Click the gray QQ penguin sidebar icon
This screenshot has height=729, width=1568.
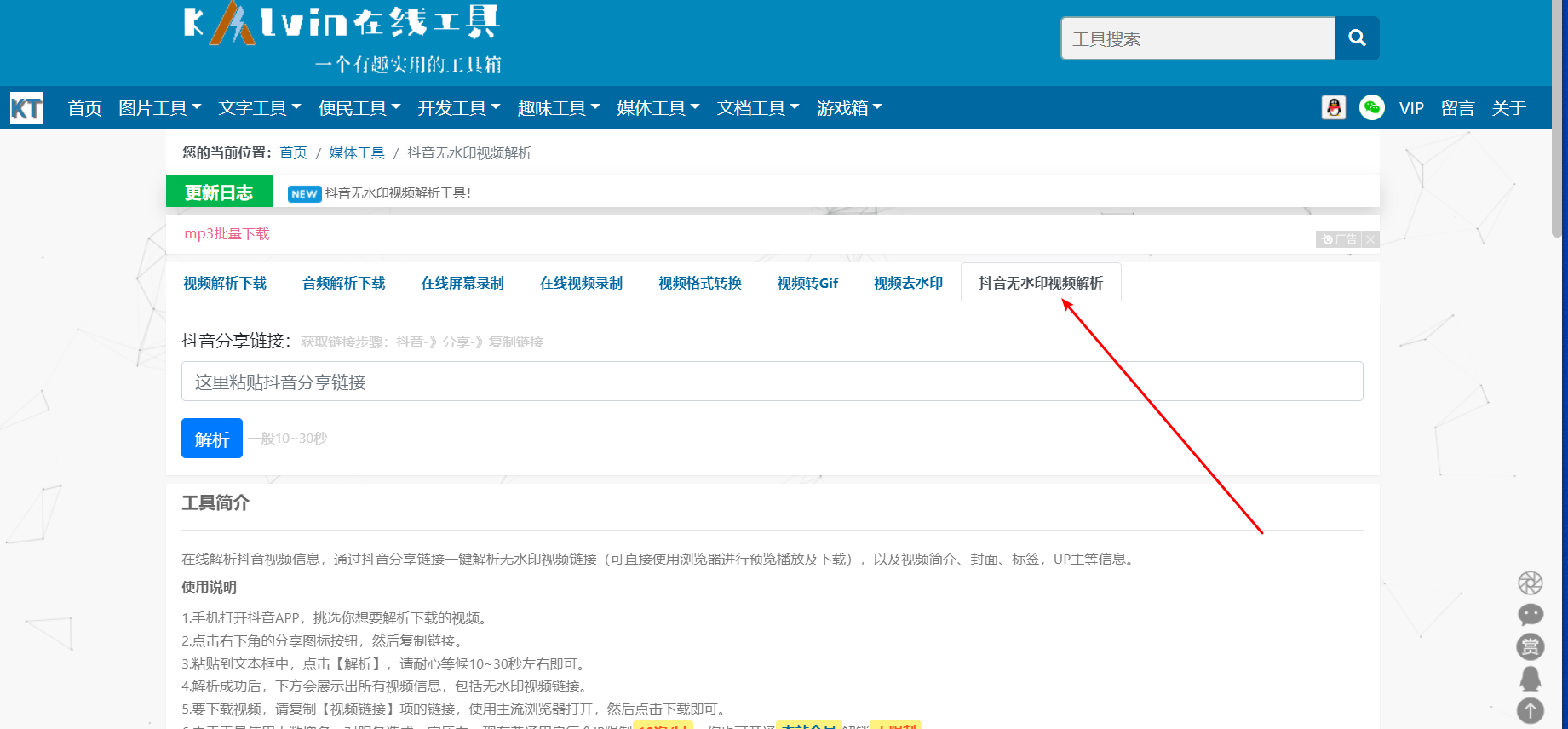pos(1530,679)
